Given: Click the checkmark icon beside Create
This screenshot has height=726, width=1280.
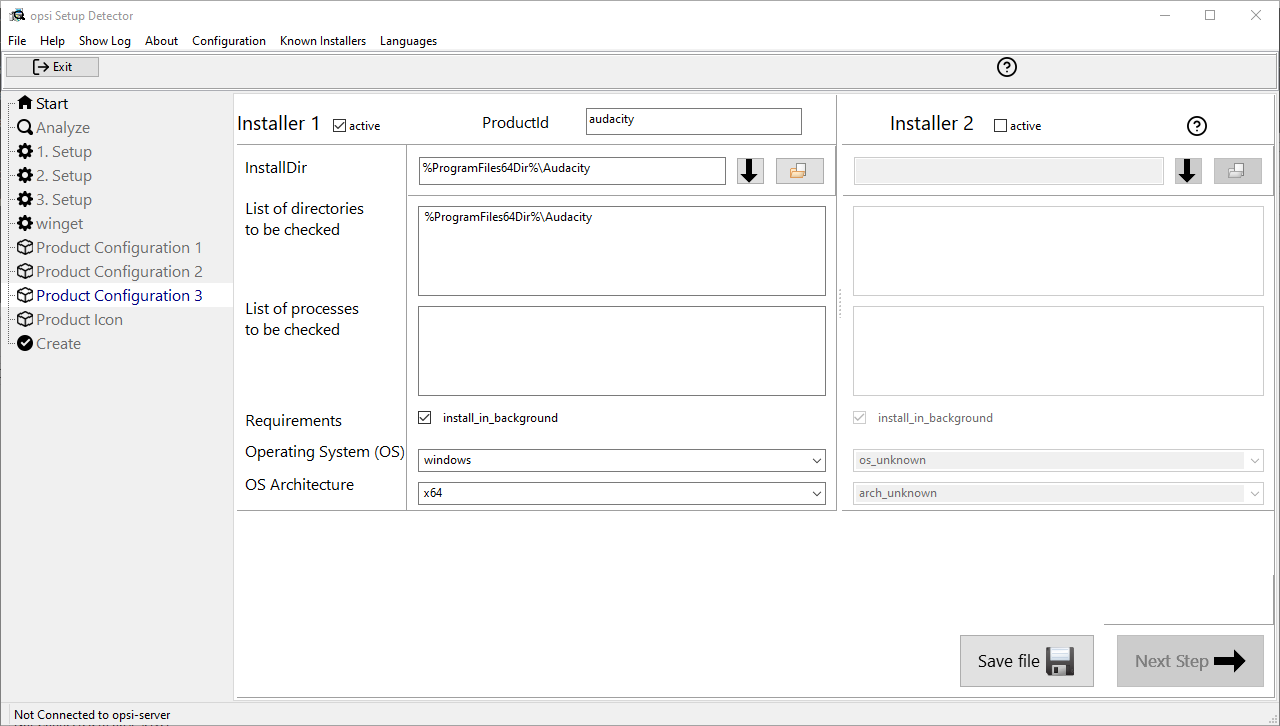Looking at the screenshot, I should pyautogui.click(x=25, y=343).
